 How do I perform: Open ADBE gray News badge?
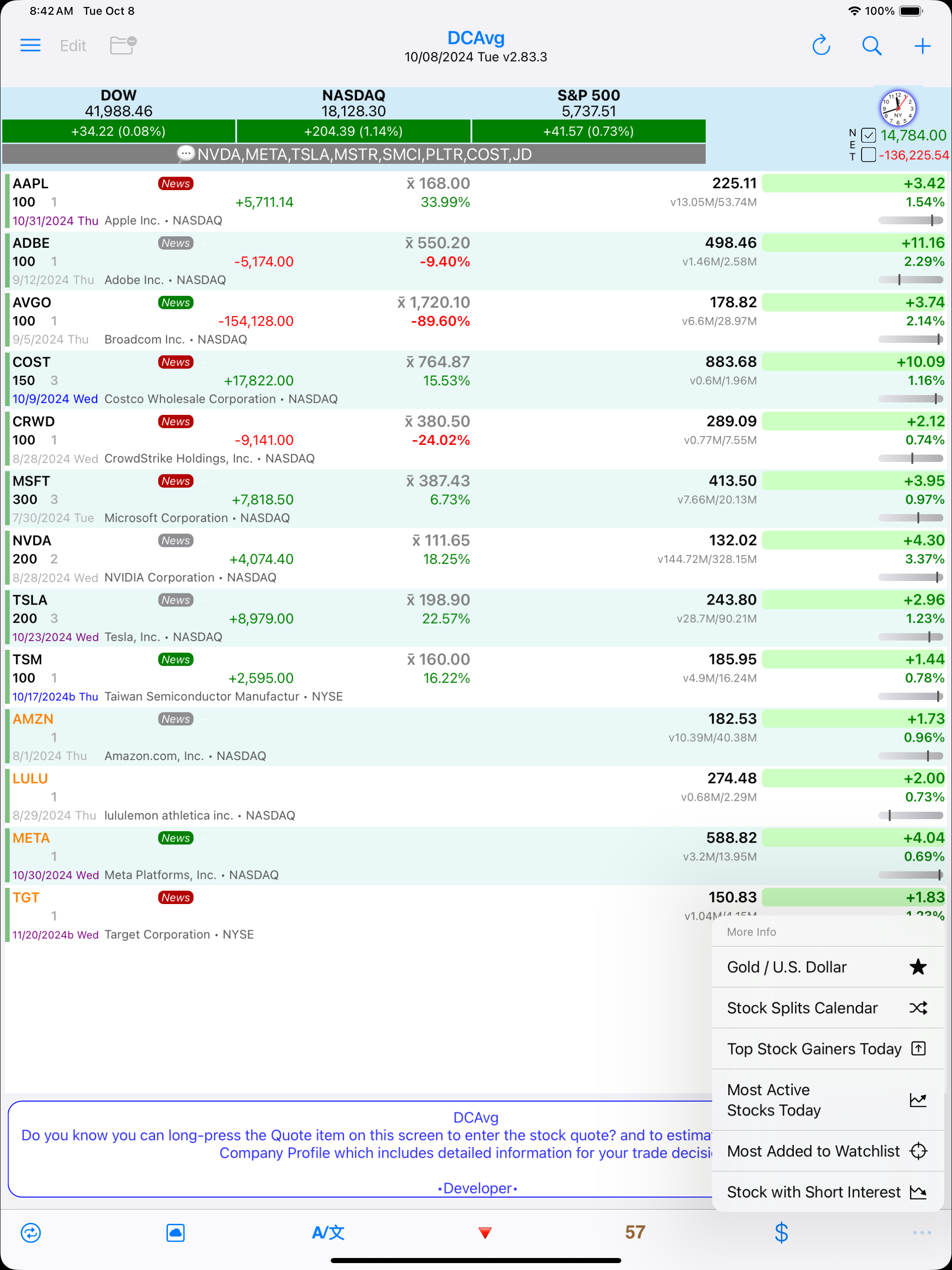176,244
